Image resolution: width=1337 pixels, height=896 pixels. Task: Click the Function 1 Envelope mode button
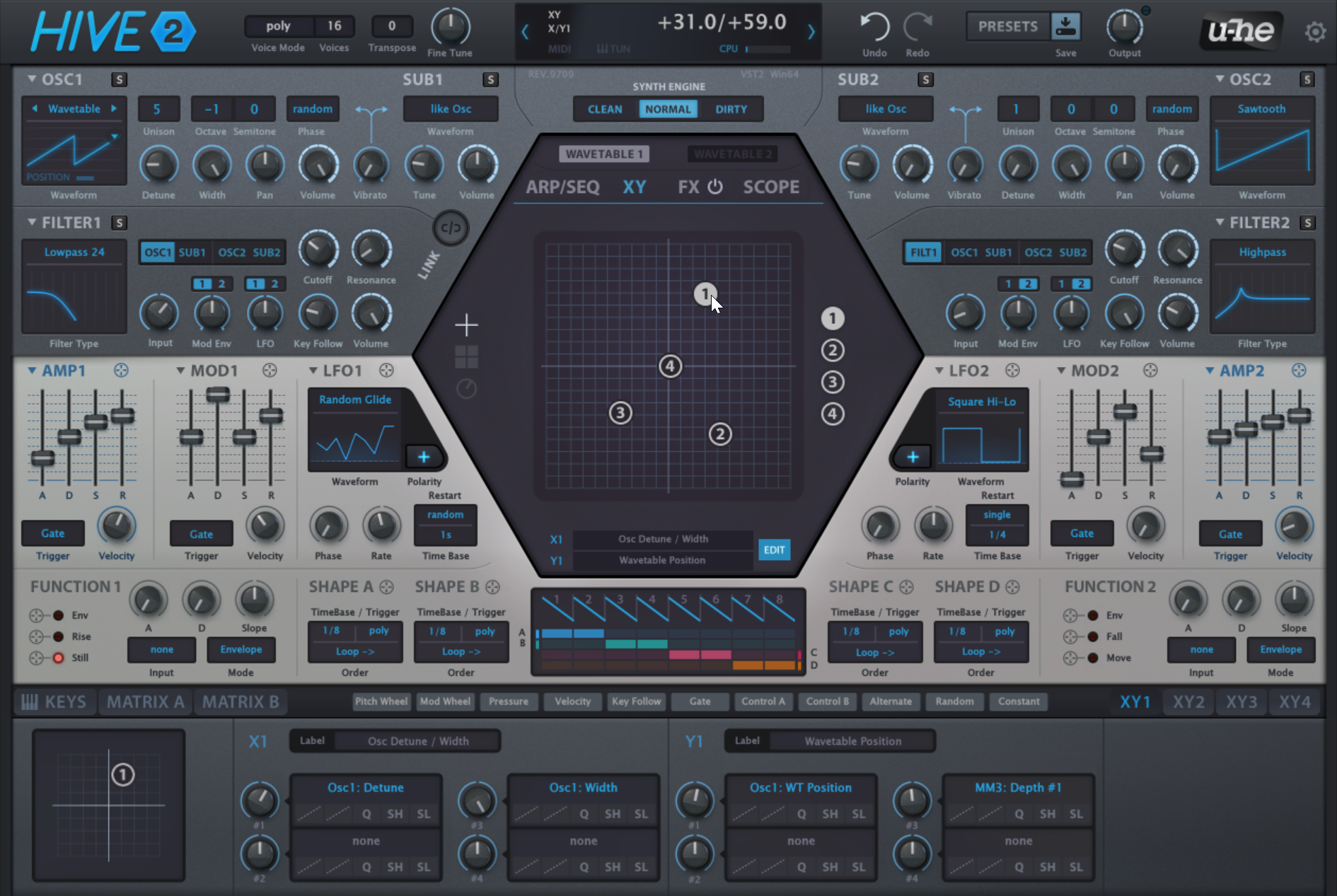241,649
